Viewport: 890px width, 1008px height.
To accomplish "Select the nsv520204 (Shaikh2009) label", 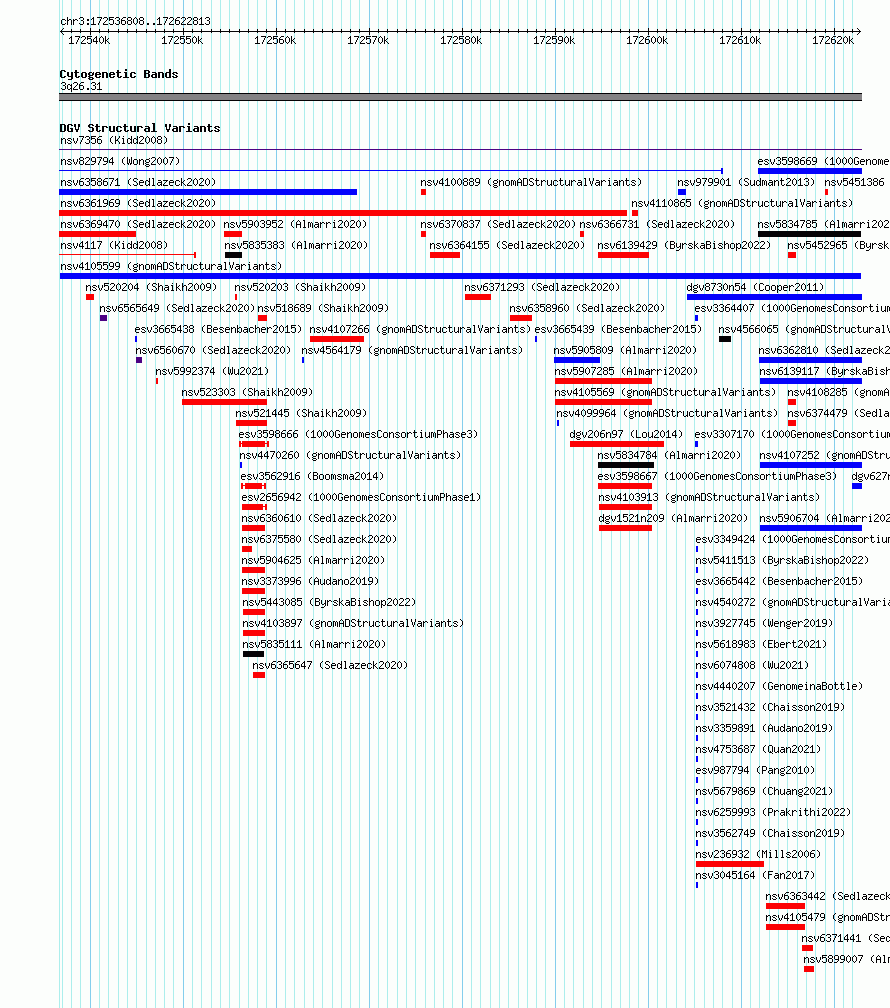I will click(x=151, y=287).
